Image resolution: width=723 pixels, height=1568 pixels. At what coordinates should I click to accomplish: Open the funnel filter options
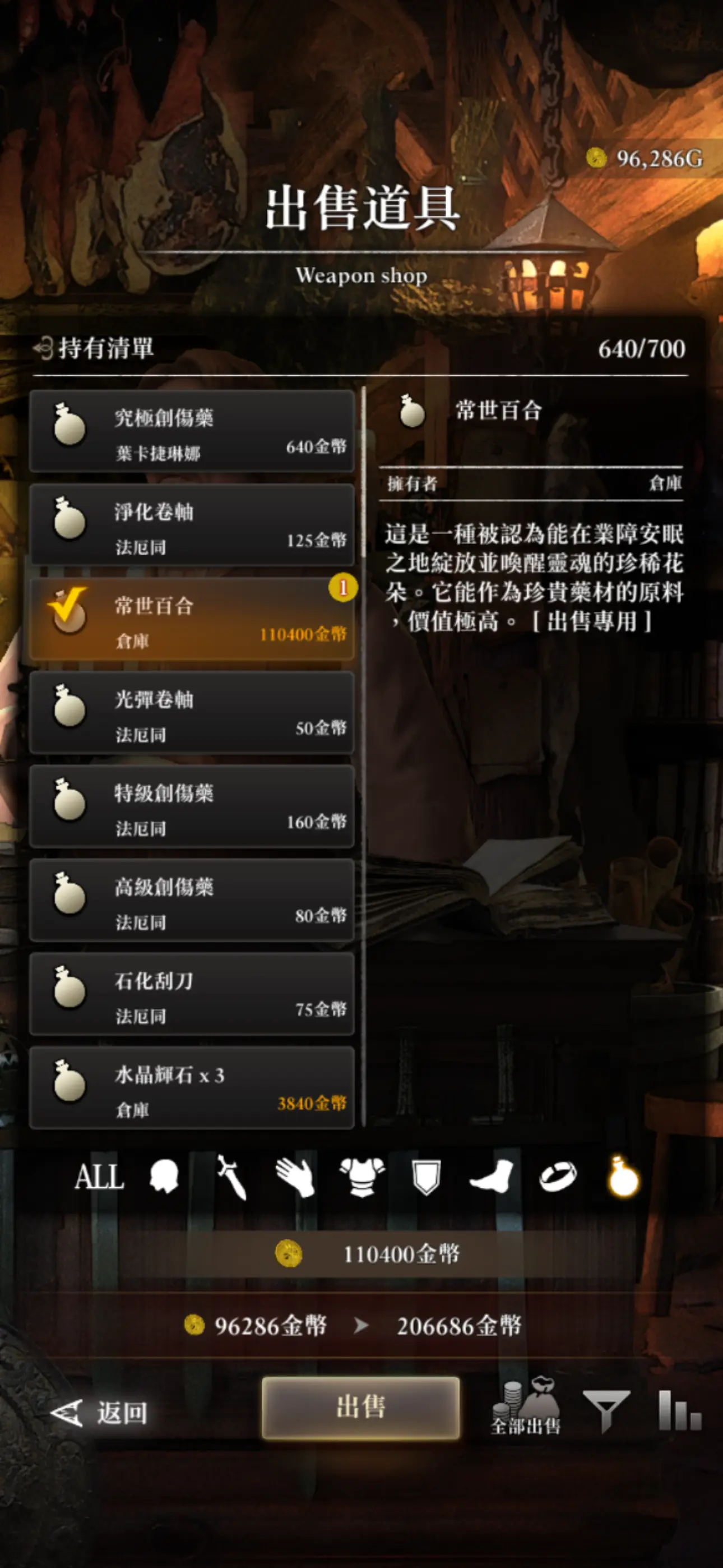pyautogui.click(x=605, y=1410)
